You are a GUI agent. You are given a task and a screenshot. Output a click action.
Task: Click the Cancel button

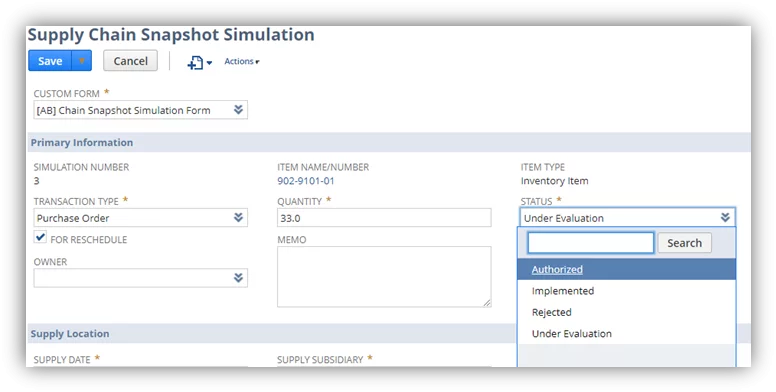tap(131, 61)
